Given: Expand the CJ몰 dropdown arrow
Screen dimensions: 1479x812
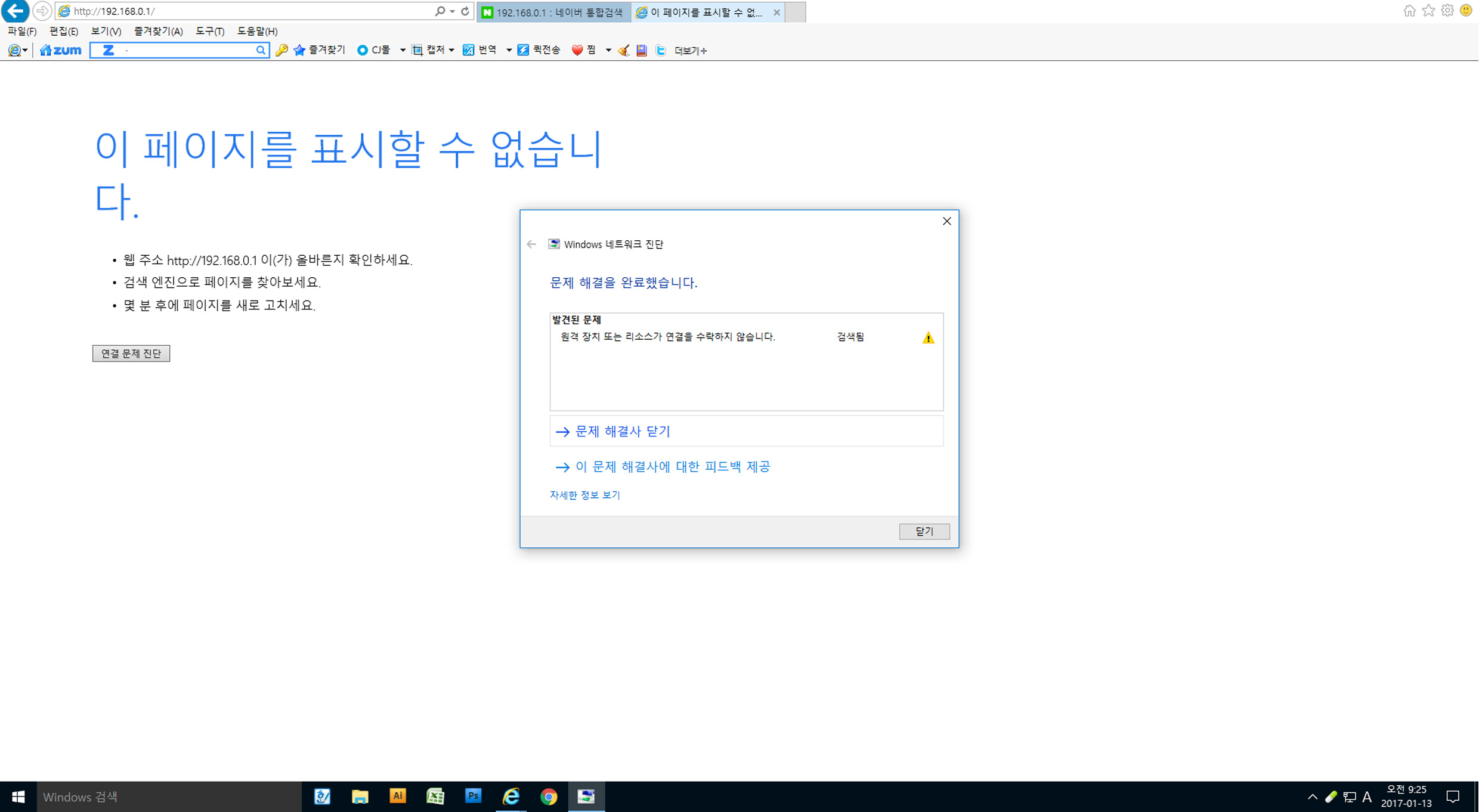Looking at the screenshot, I should click(403, 51).
